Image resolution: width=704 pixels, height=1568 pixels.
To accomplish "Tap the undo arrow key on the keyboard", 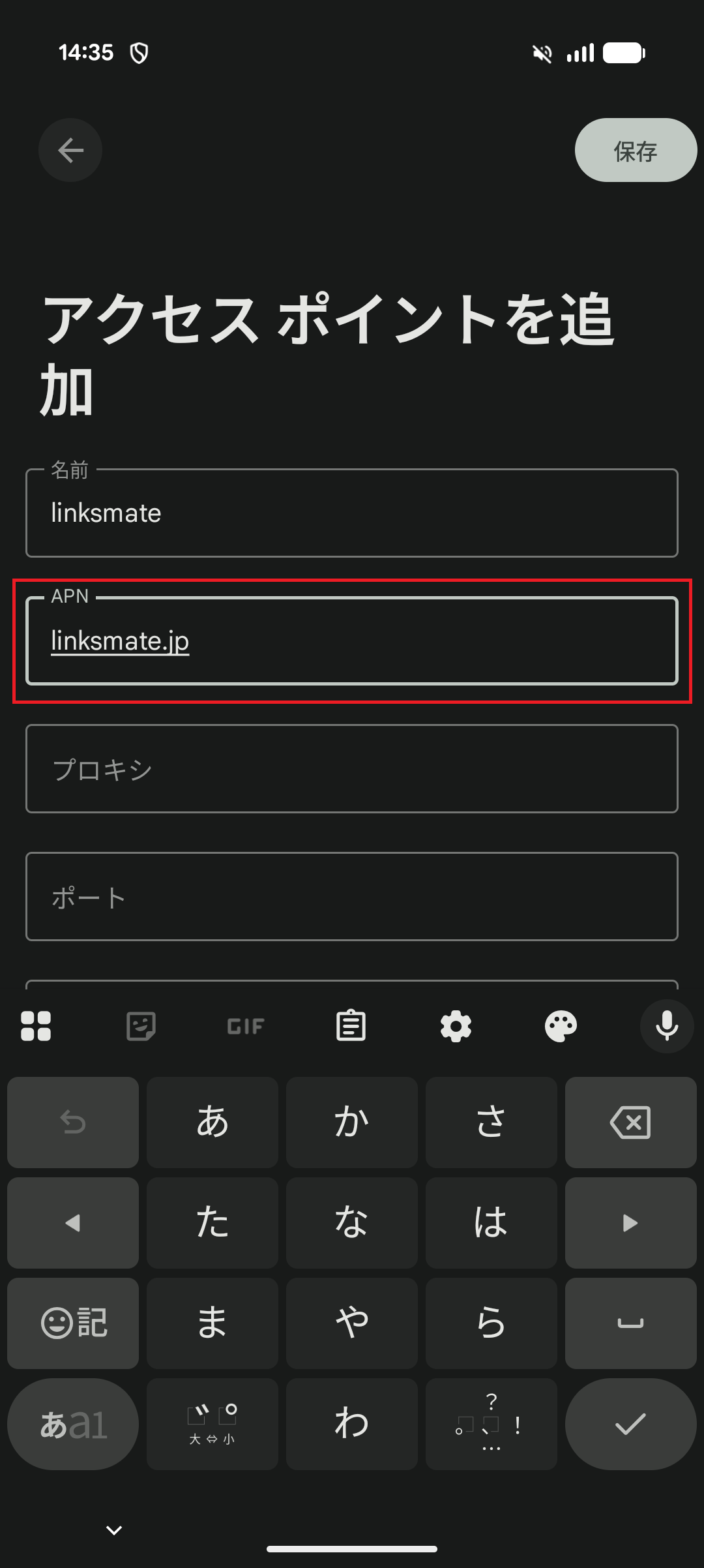I will [72, 1123].
